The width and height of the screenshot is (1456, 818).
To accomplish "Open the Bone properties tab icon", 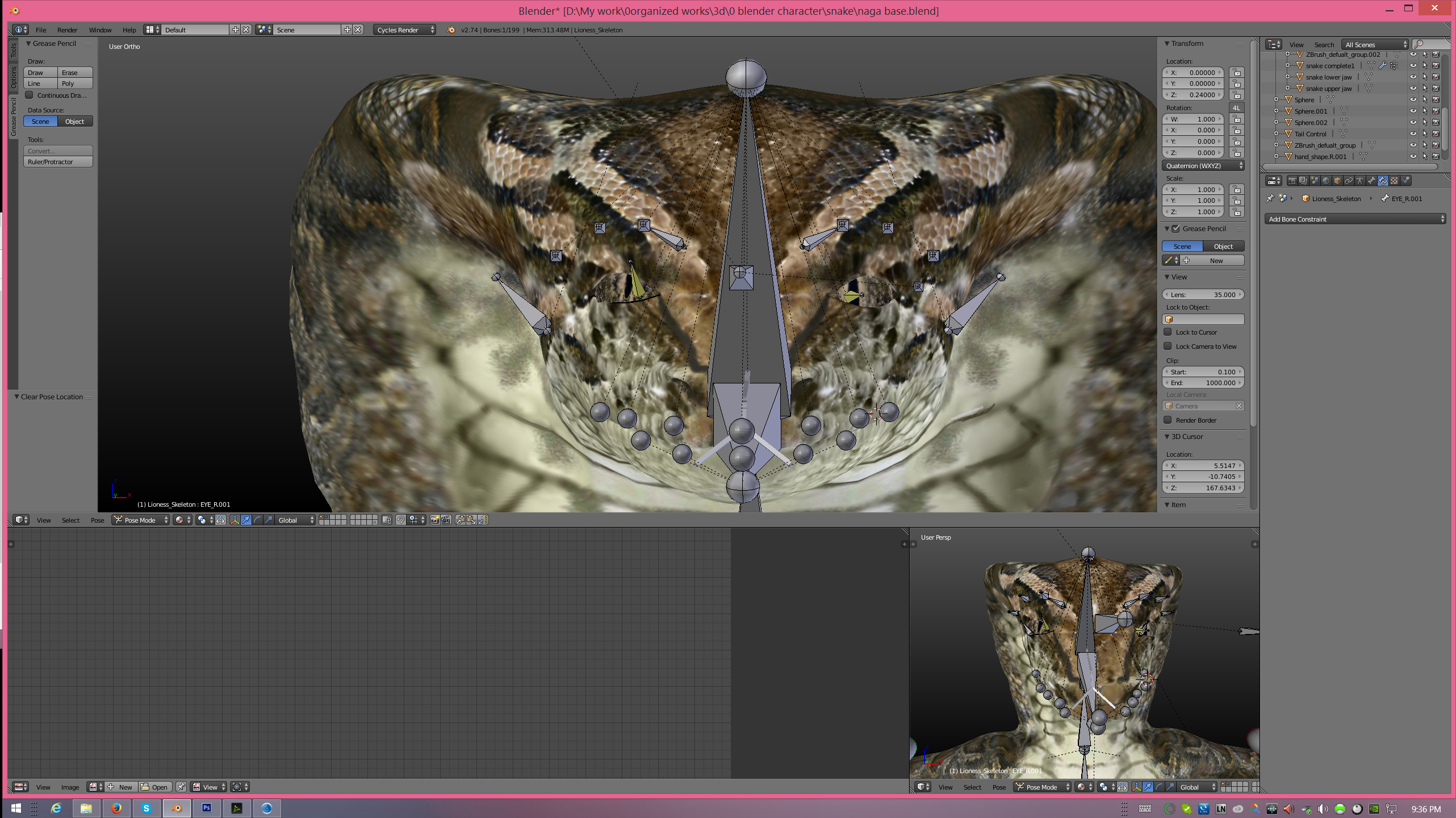I will tap(1371, 181).
